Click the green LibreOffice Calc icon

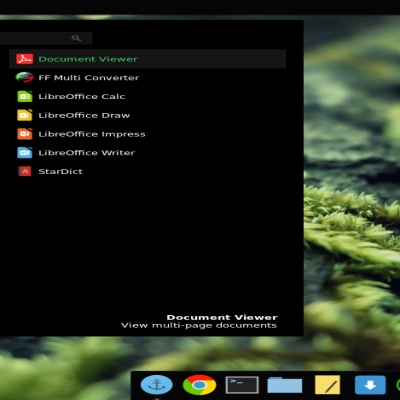(25, 96)
